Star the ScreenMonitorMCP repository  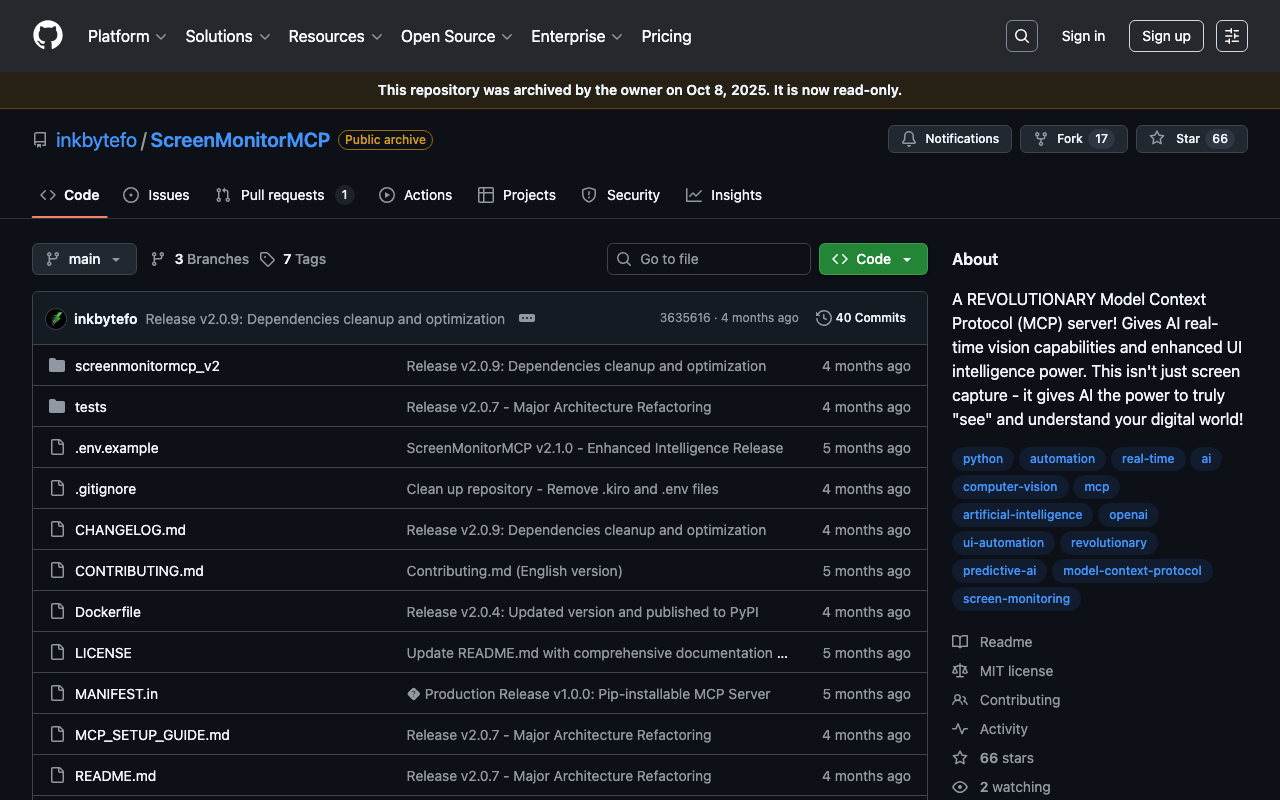[x=1190, y=139]
